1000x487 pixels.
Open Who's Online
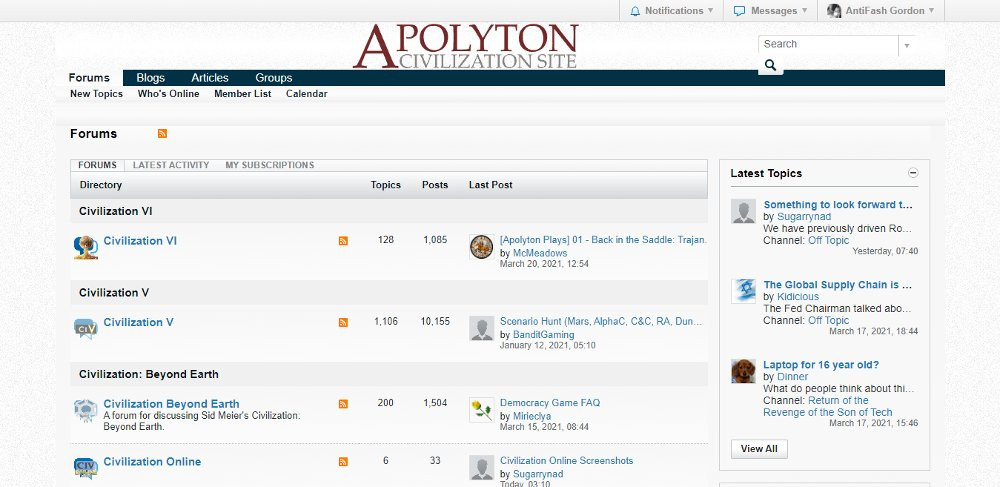[x=168, y=94]
